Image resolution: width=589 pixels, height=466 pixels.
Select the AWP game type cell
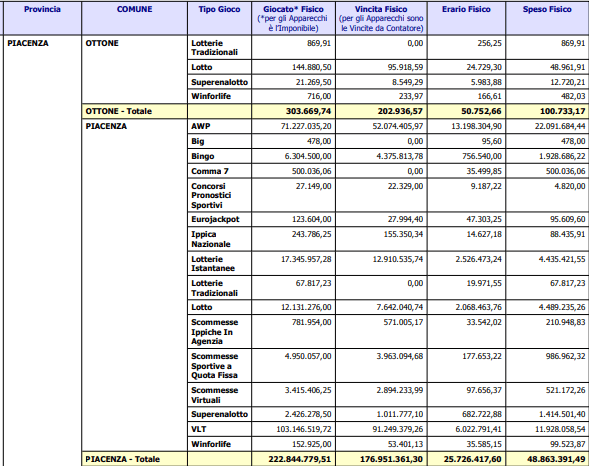(219, 127)
